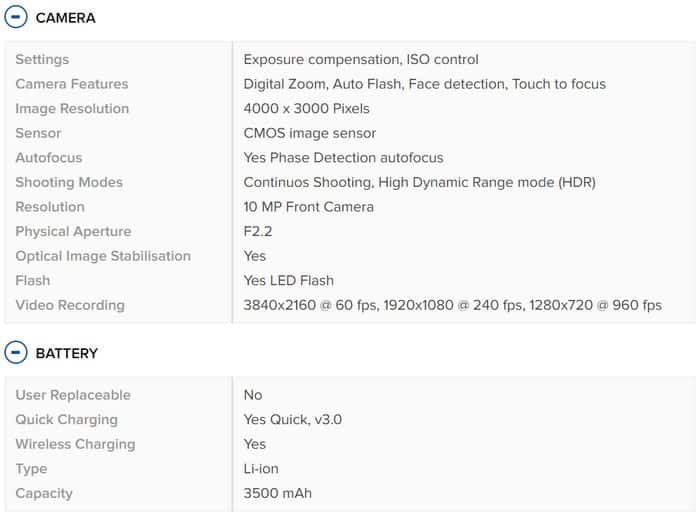
Task: Click the Optical Image Stabilisation label
Action: (103, 256)
